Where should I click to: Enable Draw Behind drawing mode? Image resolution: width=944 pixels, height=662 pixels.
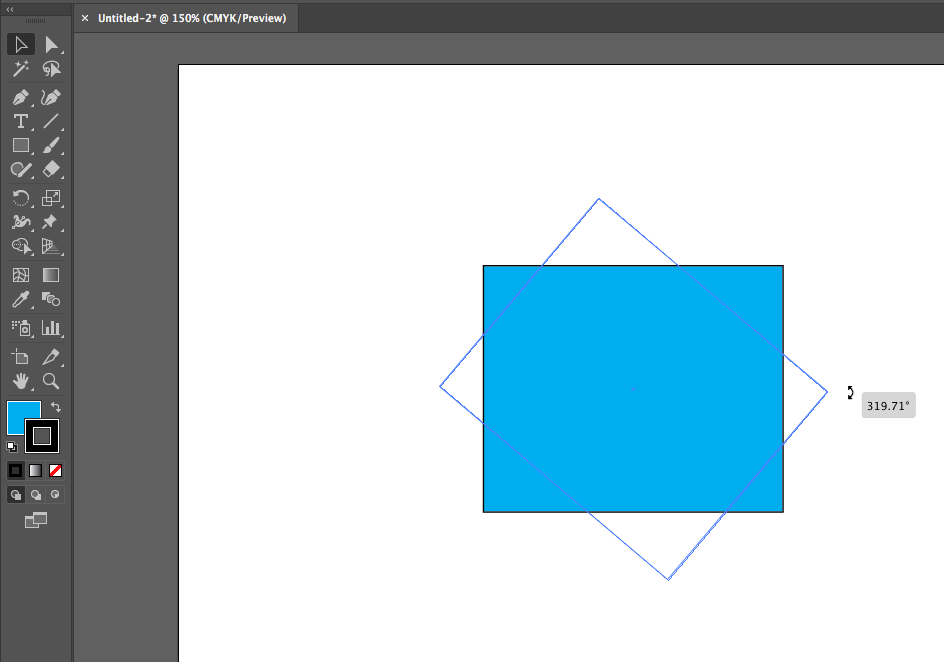(36, 494)
